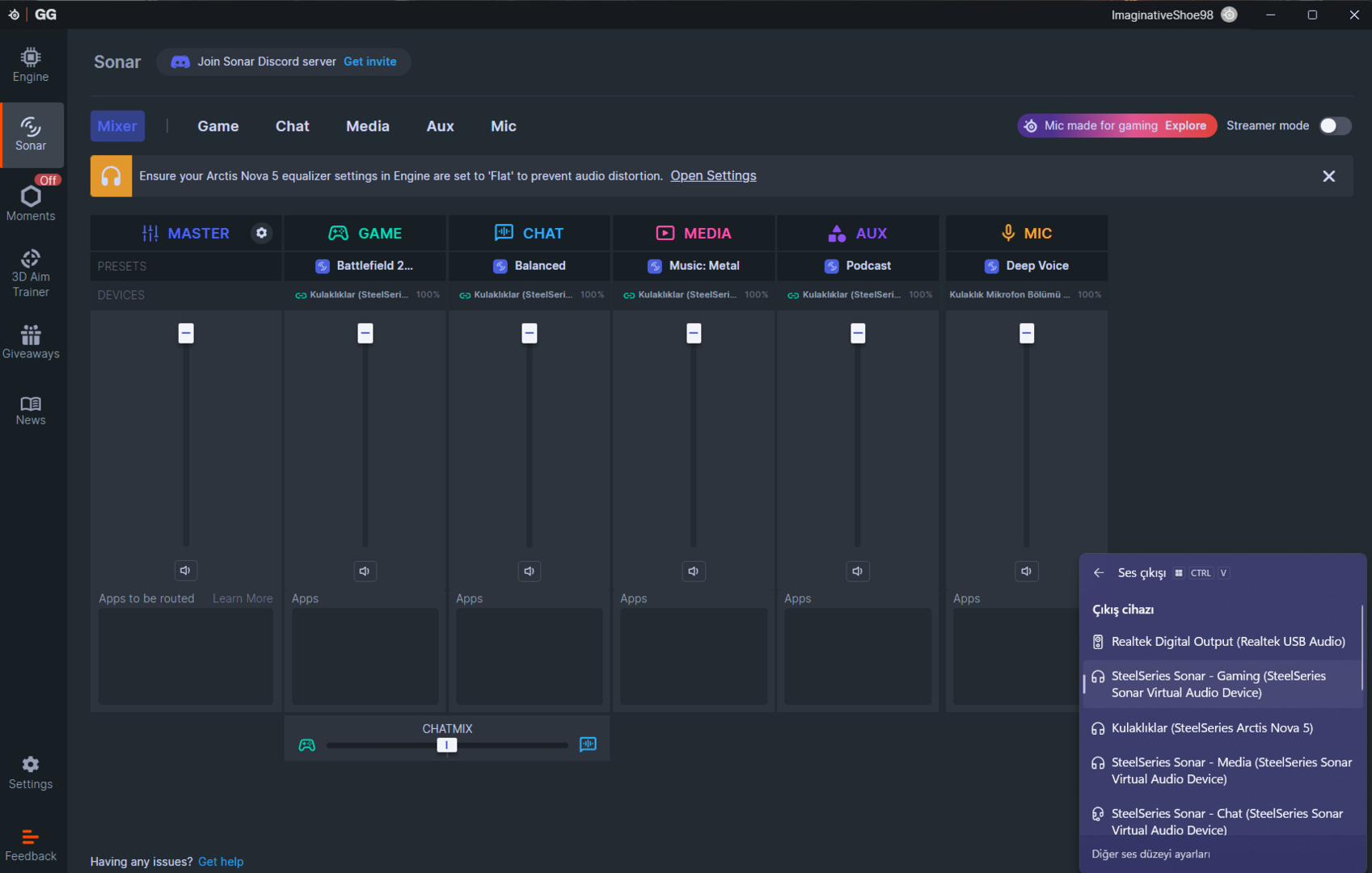The width and height of the screenshot is (1372, 873).
Task: Open the Aux preset dropdown Podcast
Action: point(857,265)
